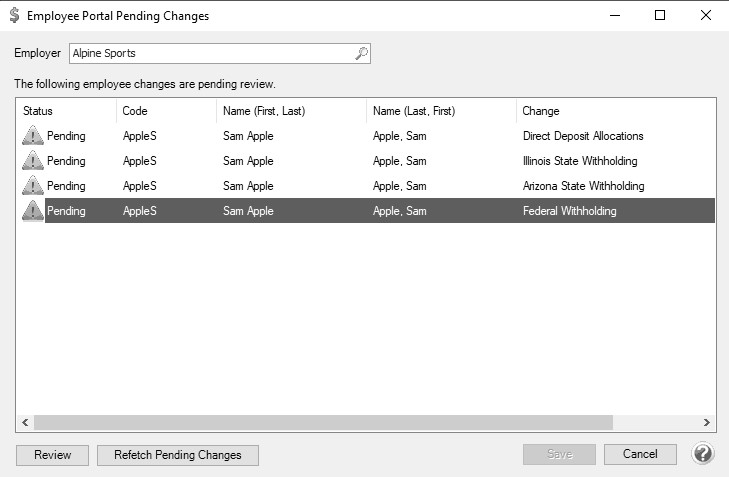The image size is (729, 477).
Task: Click warning icon on Federal Withholding row
Action: [x=33, y=211]
